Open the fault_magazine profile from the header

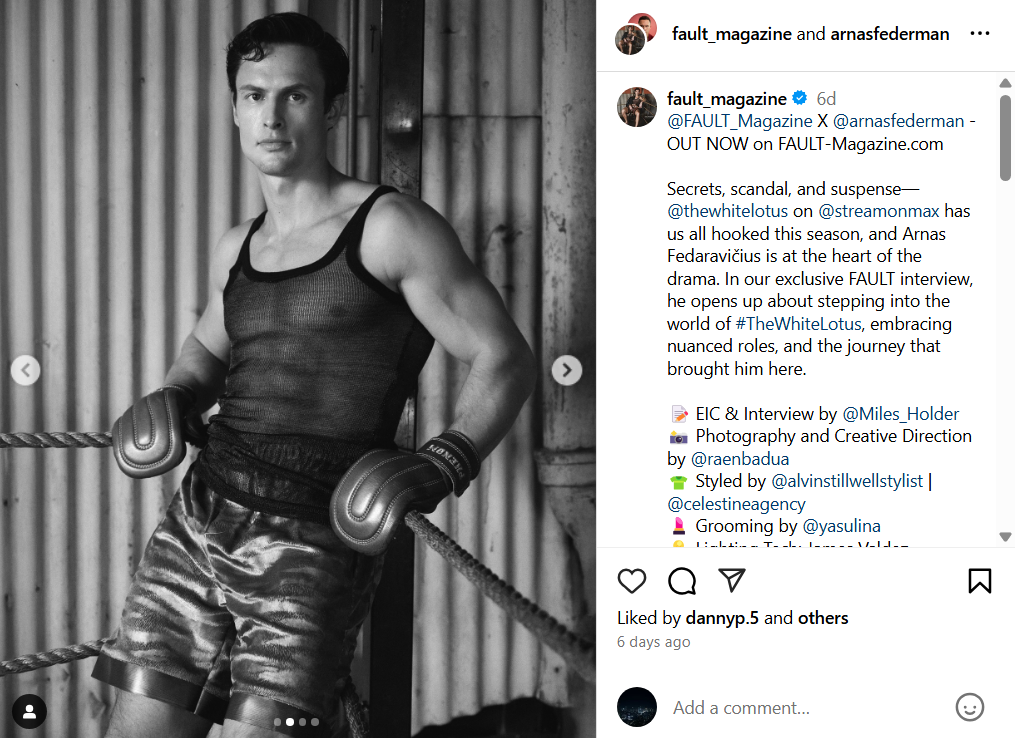coord(732,34)
